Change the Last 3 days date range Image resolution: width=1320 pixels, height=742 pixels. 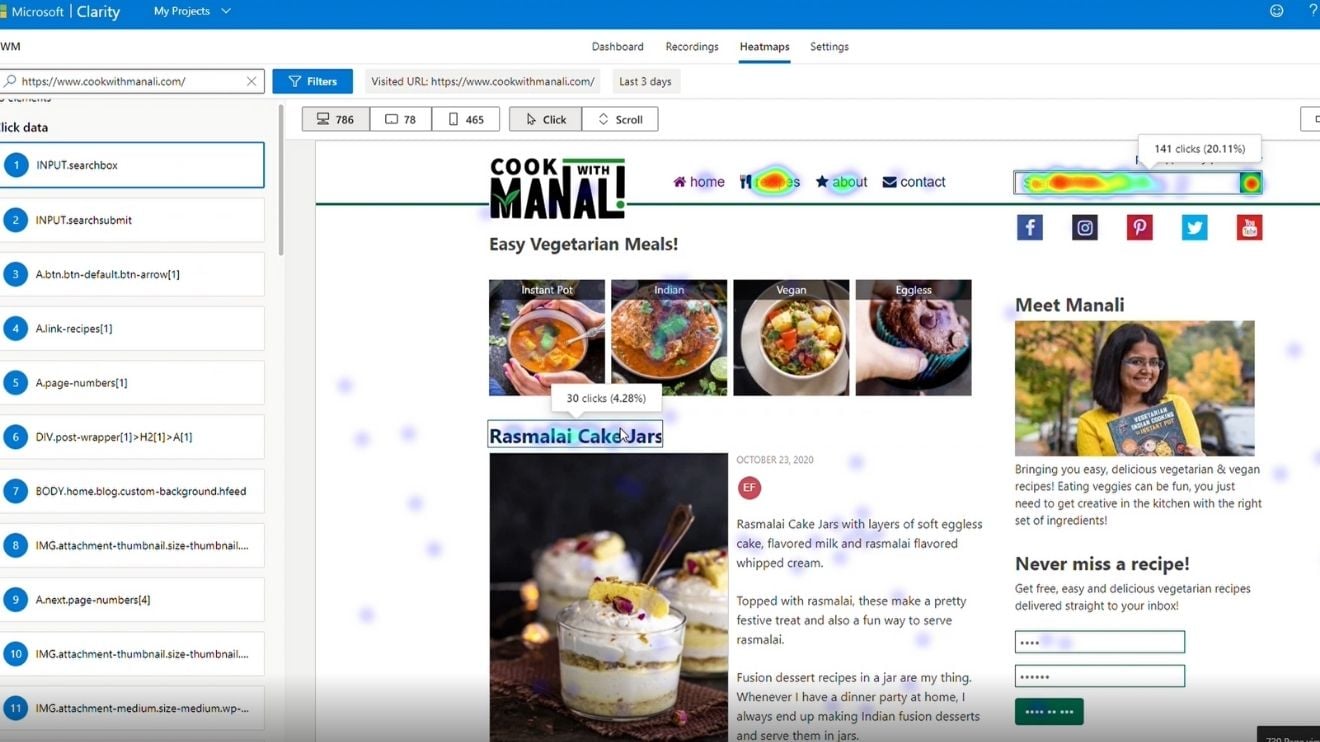[x=645, y=82]
